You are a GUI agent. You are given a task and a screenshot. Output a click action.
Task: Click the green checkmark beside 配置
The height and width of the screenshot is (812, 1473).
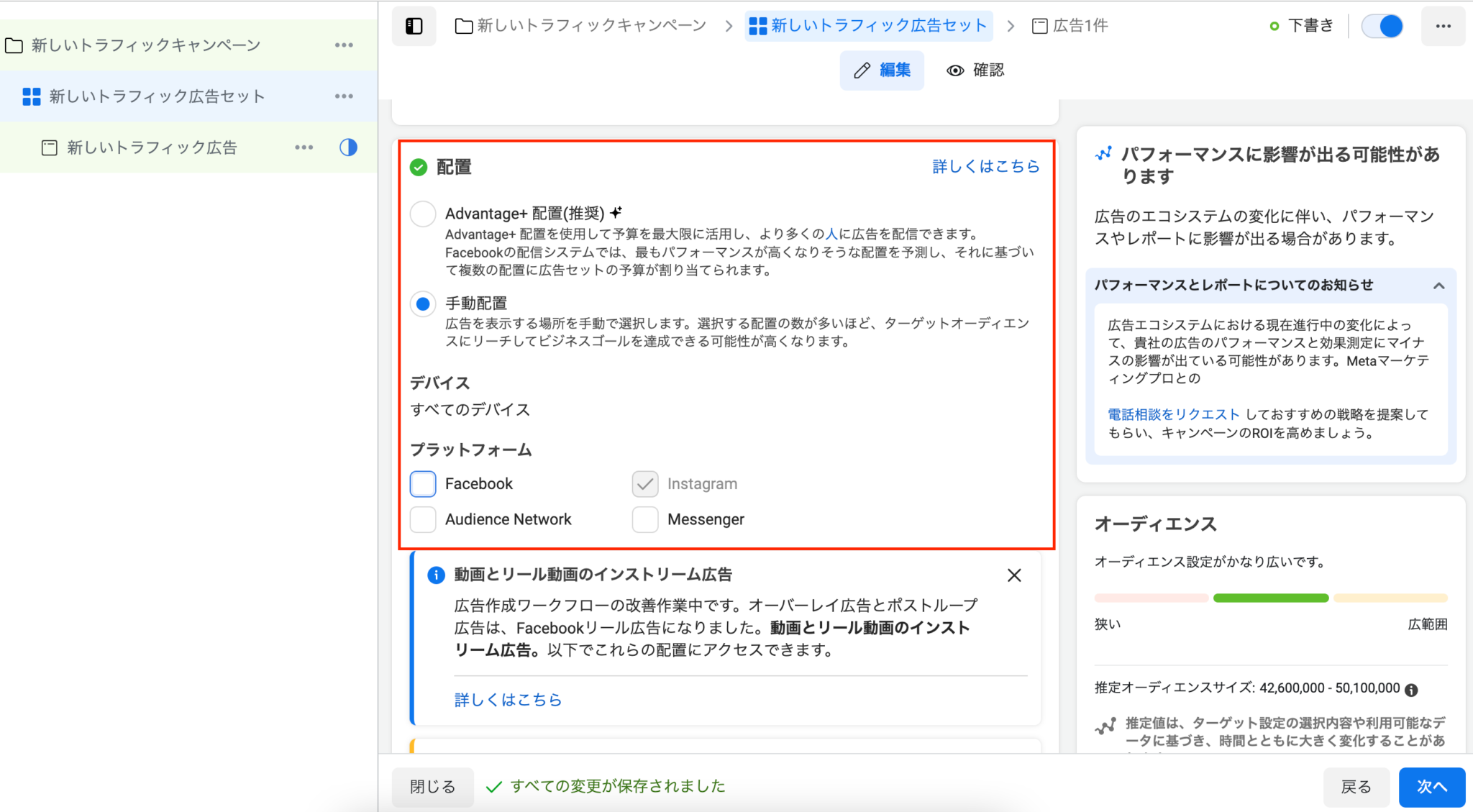click(x=418, y=166)
